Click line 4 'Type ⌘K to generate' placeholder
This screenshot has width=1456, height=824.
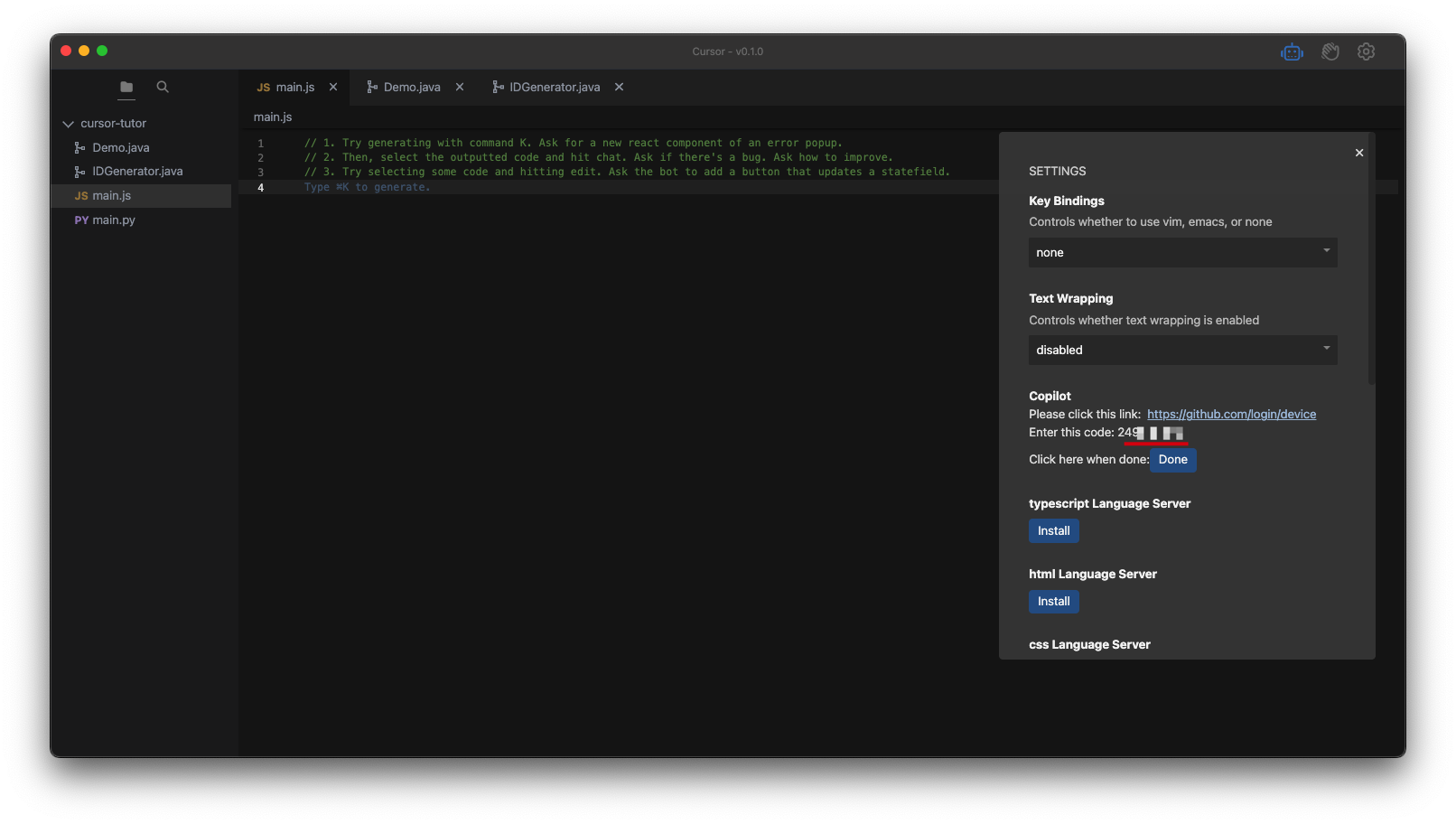(x=367, y=187)
